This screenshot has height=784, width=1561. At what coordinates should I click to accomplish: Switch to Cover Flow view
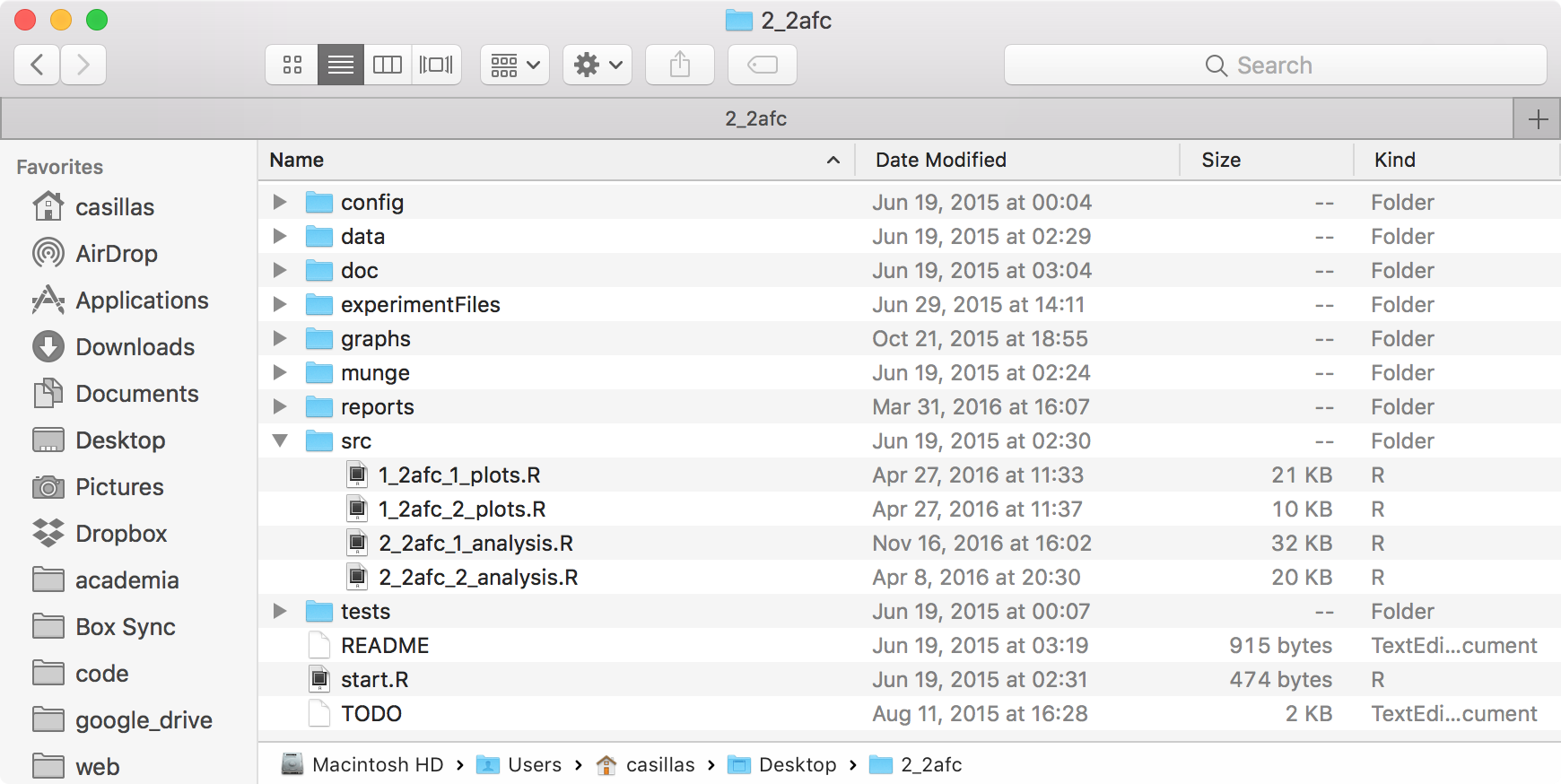tap(437, 65)
